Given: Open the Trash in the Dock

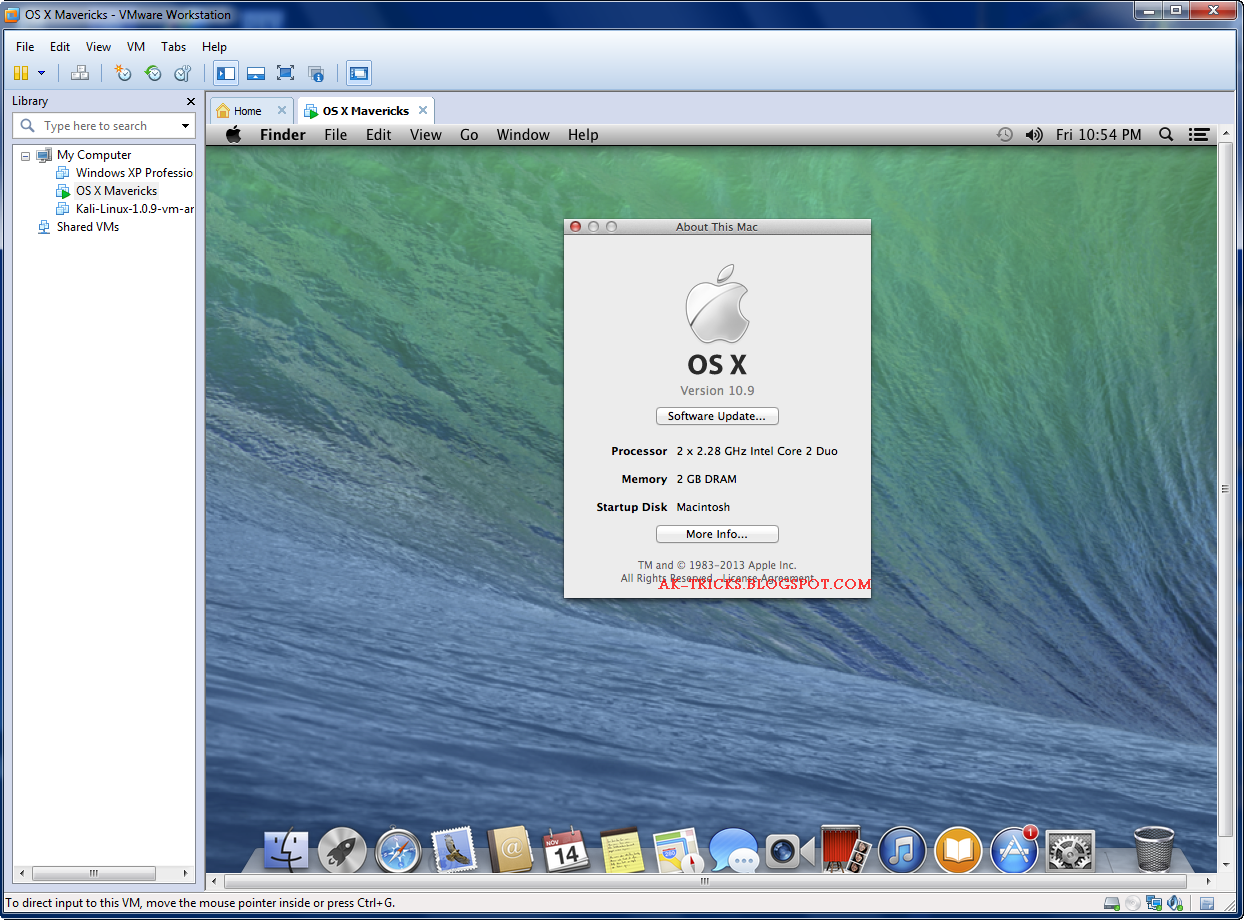Looking at the screenshot, I should pos(1154,849).
